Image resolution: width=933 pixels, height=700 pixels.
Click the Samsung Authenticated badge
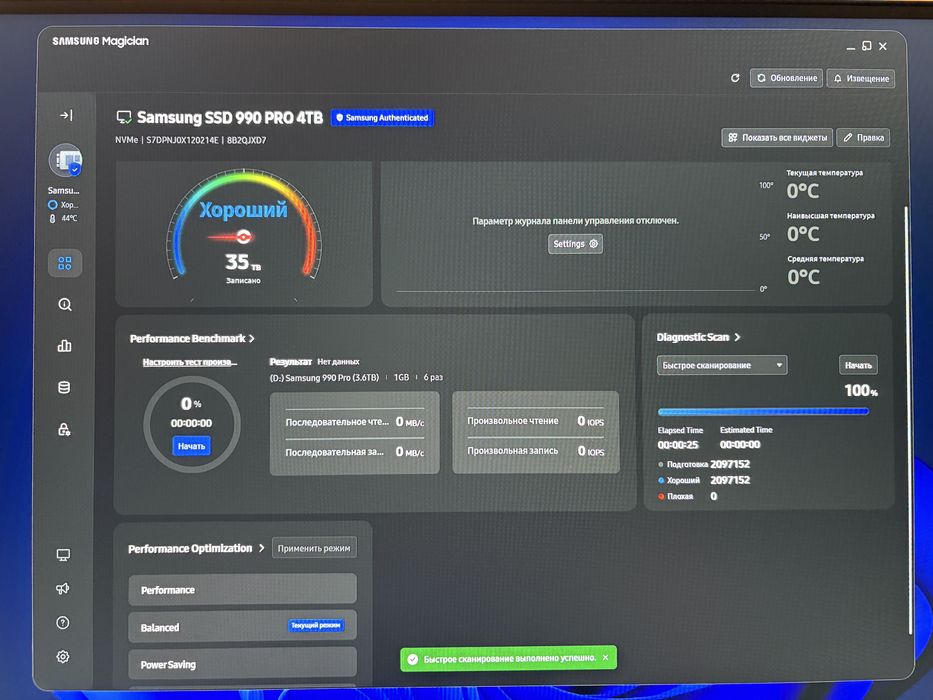click(x=382, y=118)
